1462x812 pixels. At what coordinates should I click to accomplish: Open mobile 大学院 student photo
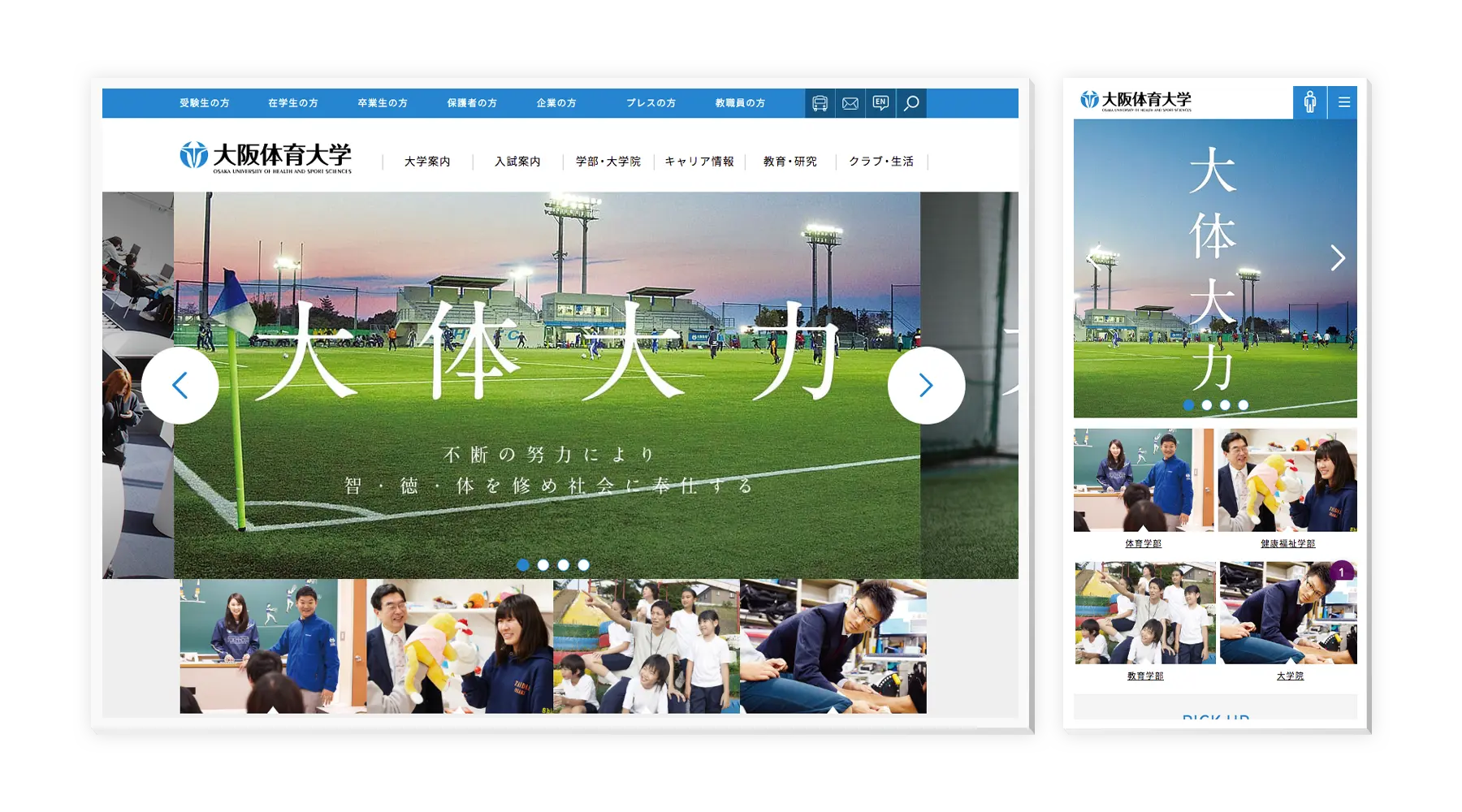1288,613
